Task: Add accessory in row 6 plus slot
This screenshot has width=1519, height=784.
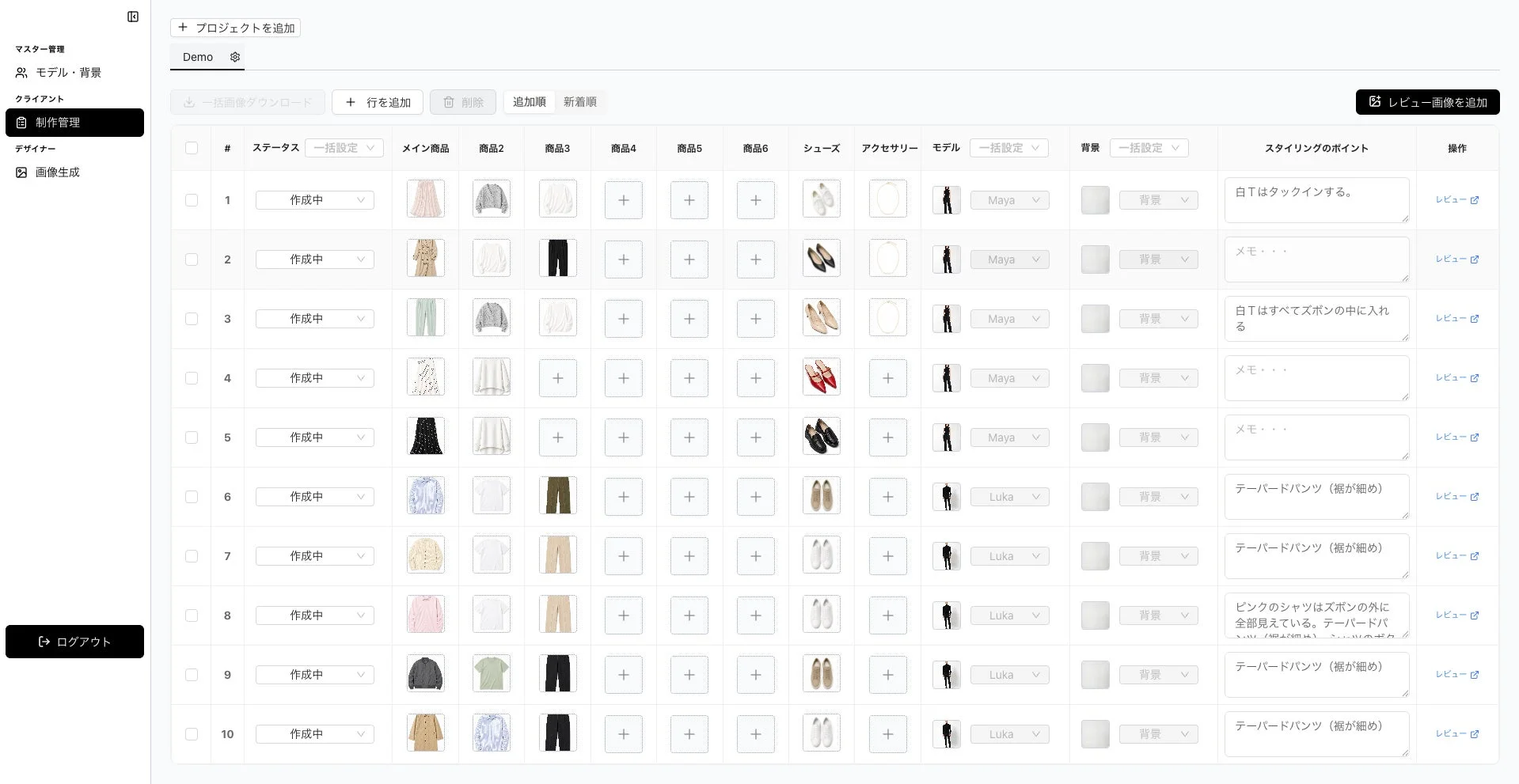Action: coord(888,497)
